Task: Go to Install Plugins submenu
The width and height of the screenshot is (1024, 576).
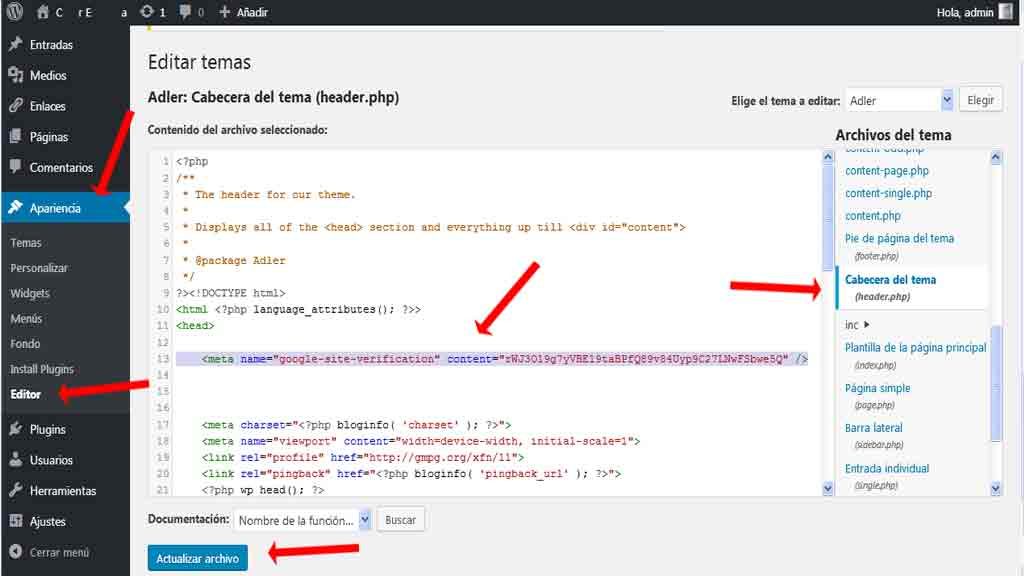Action: [42, 369]
